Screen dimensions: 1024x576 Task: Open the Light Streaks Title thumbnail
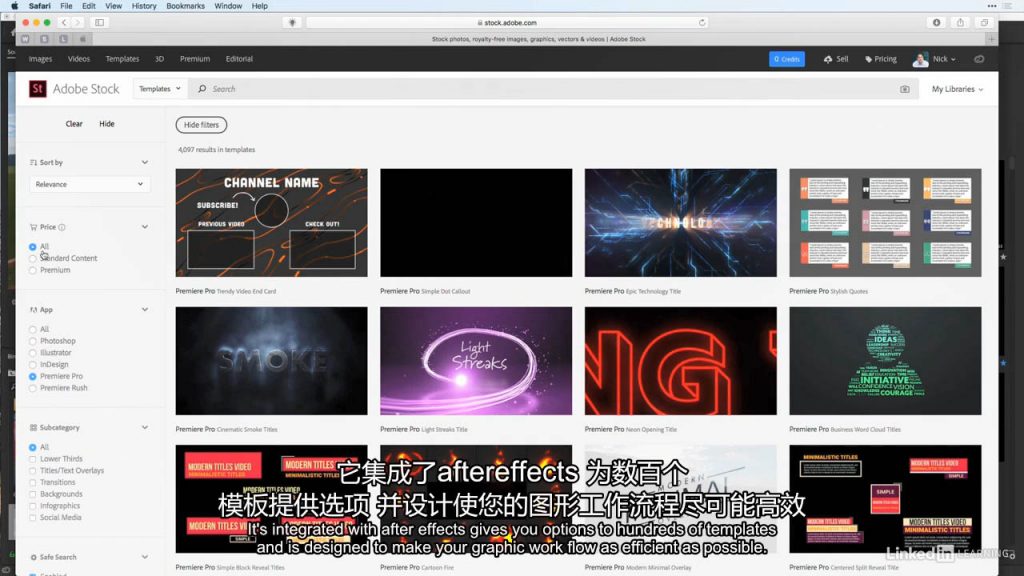pos(476,361)
